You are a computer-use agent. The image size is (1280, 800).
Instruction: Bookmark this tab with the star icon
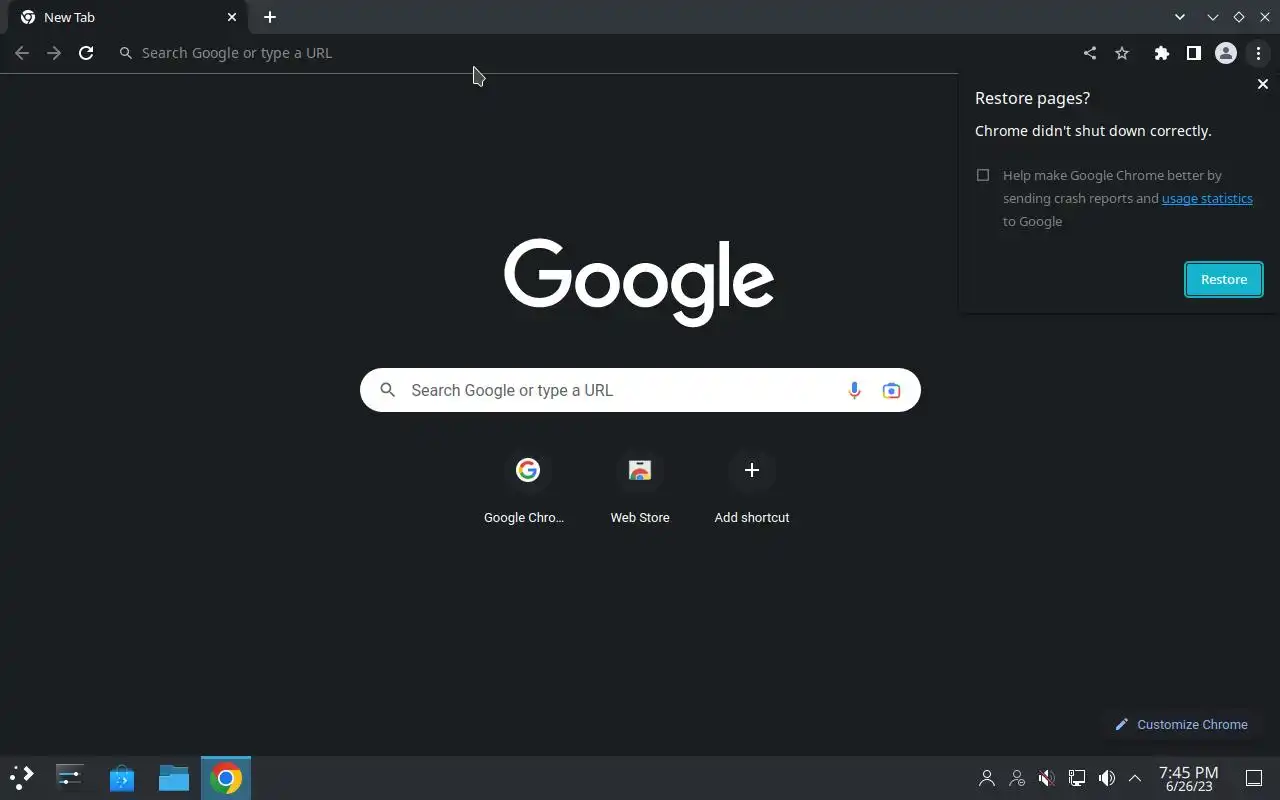(1122, 53)
